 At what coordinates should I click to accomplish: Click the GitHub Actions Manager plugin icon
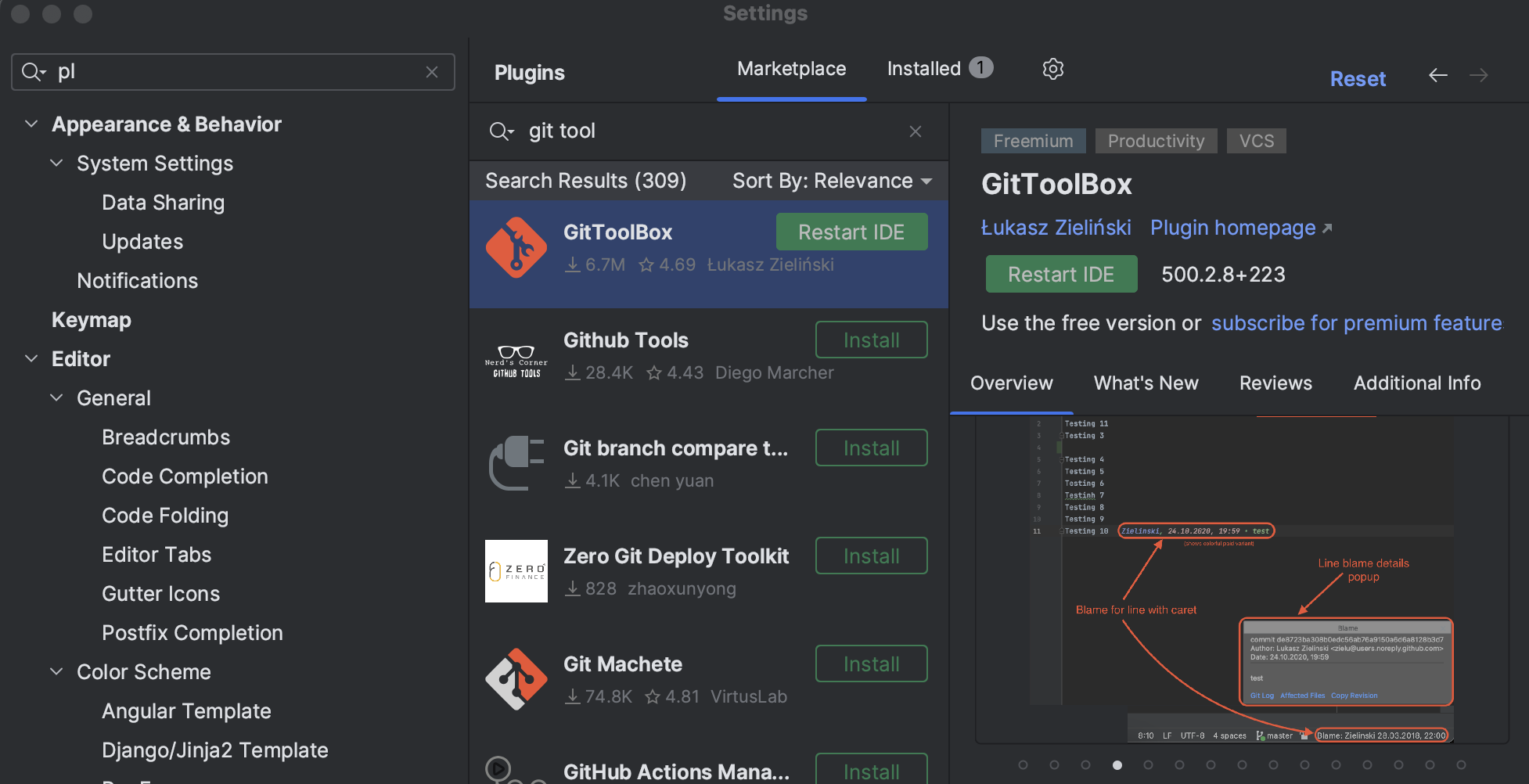click(x=516, y=770)
